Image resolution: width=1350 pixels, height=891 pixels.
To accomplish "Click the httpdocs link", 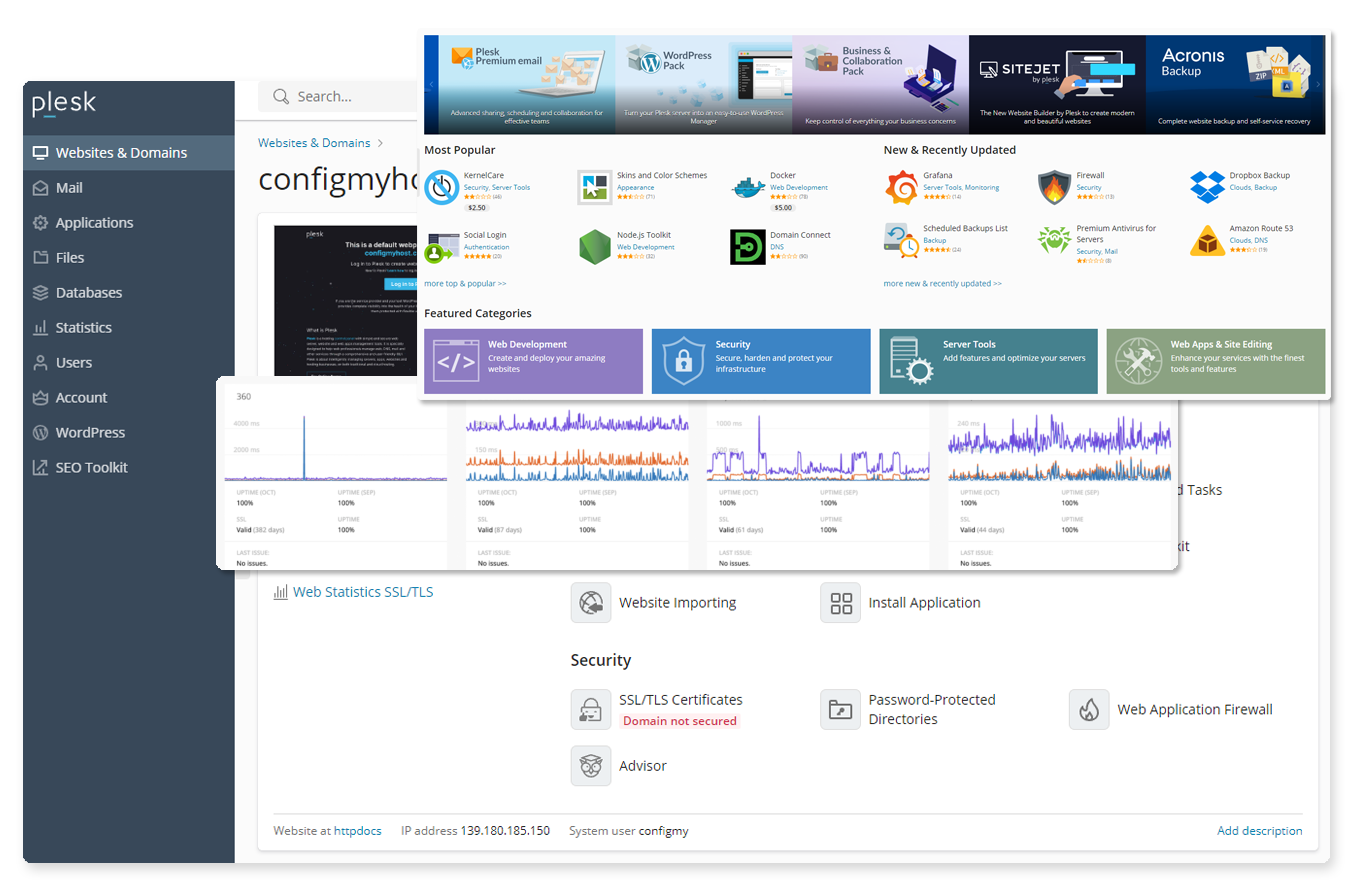I will tap(358, 831).
